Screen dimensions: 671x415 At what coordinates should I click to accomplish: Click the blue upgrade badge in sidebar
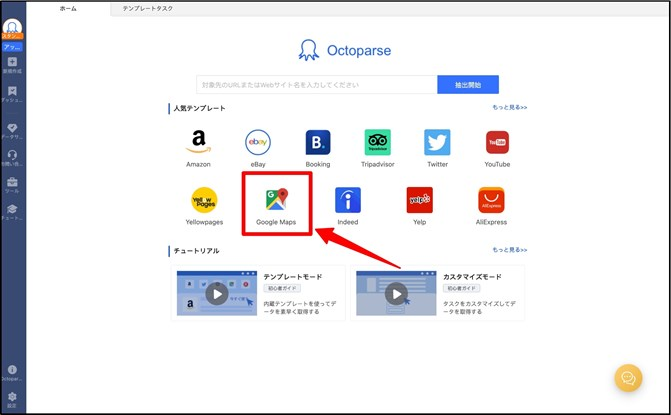tap(12, 47)
